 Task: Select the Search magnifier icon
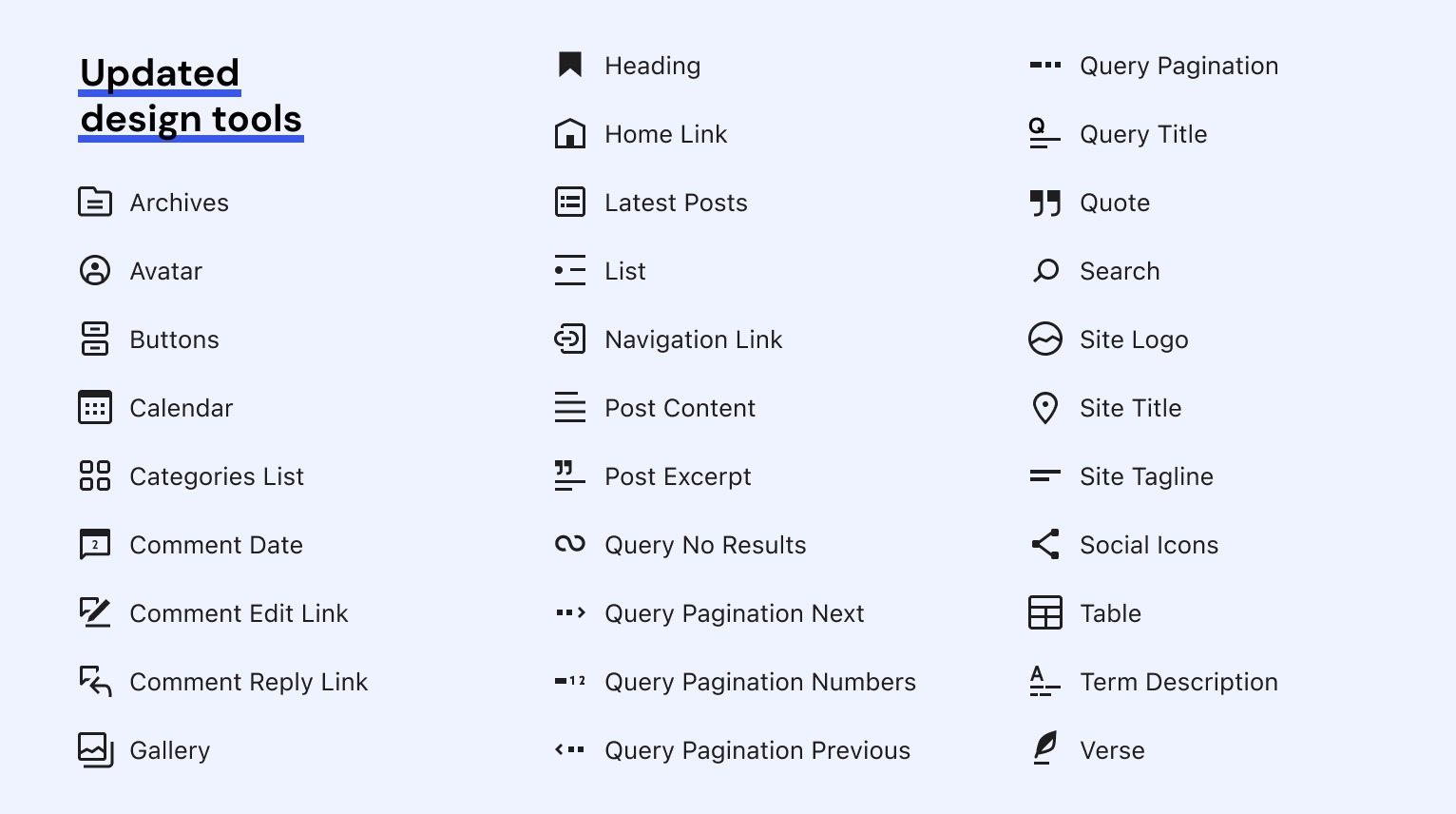tap(1045, 271)
